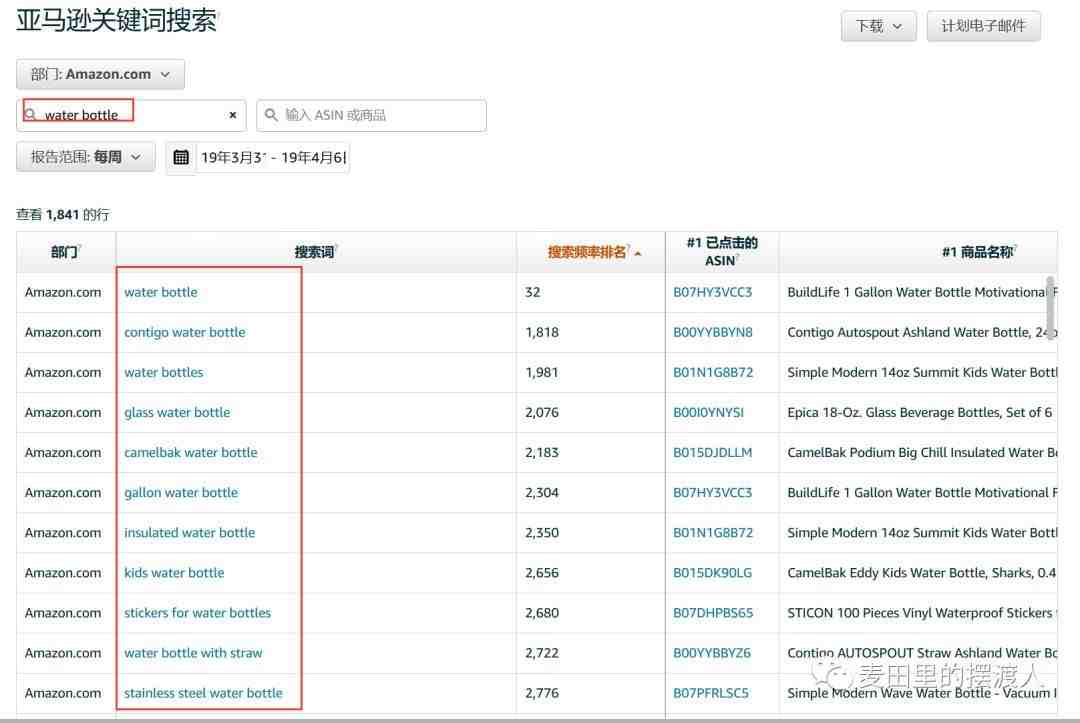Select rank value 2,183 cell
Image resolution: width=1080 pixels, height=723 pixels.
coord(541,452)
